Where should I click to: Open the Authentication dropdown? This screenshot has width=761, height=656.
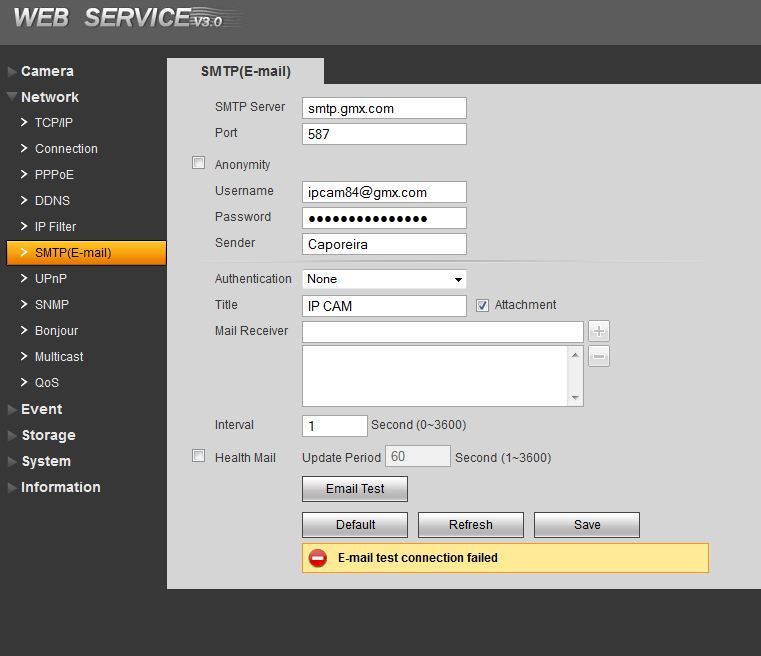pos(384,279)
